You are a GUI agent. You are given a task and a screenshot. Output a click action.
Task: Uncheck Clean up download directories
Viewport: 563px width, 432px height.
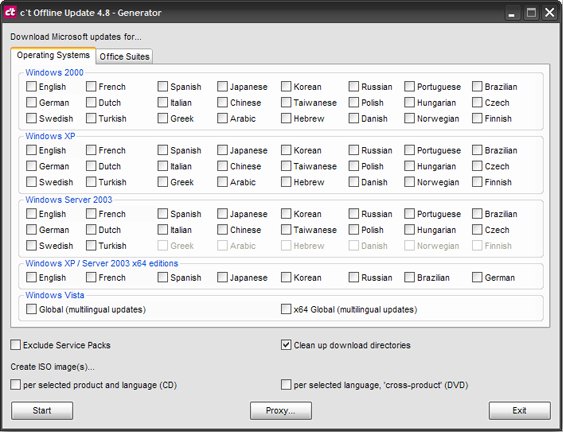click(286, 345)
